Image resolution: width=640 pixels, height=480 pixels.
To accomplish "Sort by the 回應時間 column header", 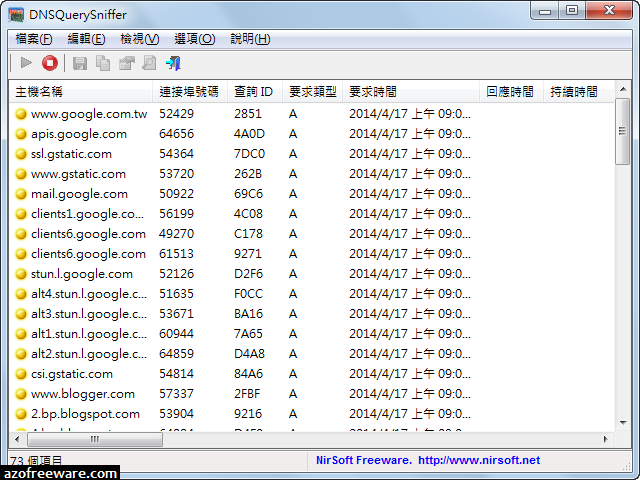I will coord(511,92).
